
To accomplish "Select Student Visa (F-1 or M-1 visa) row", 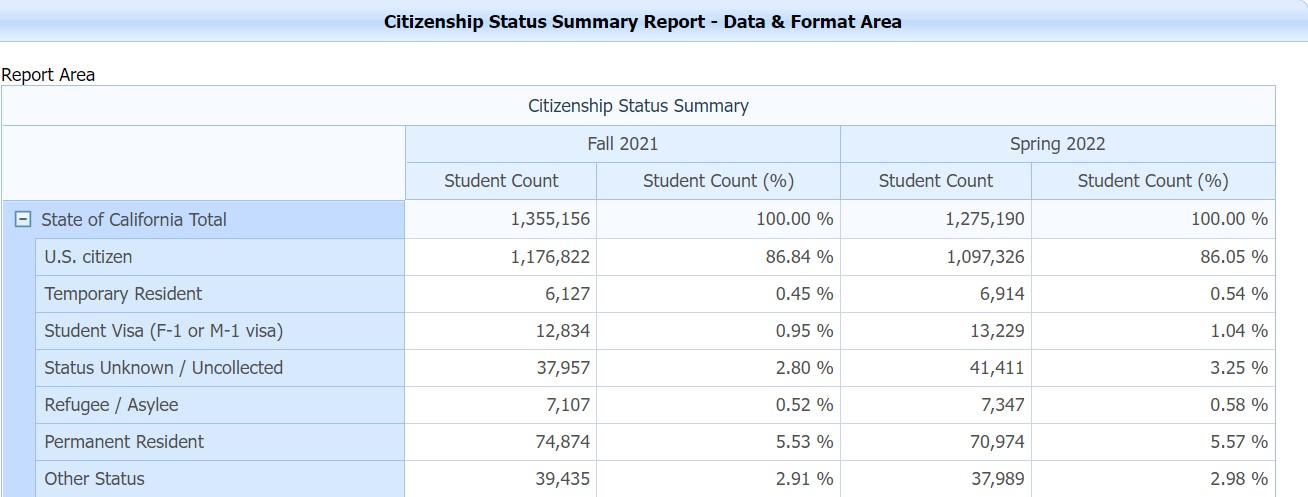I will [220, 331].
